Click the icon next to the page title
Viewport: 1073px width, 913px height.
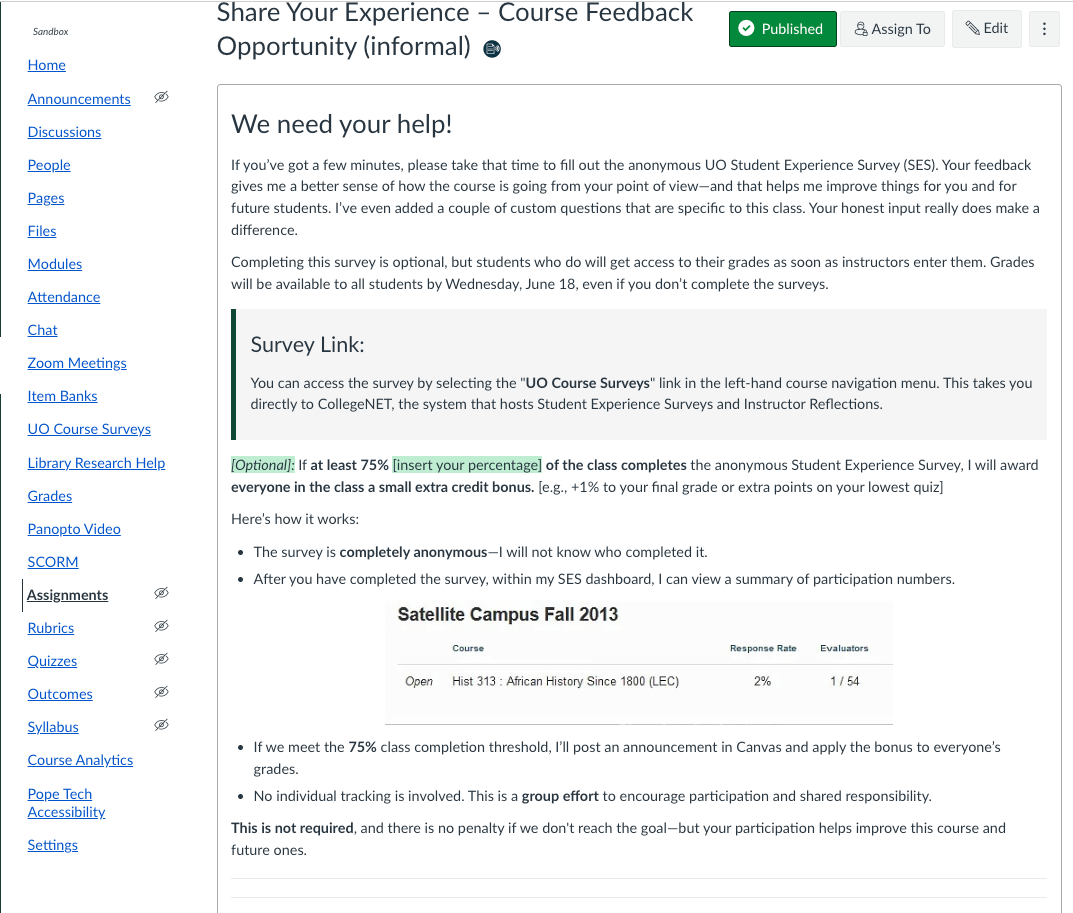pos(492,48)
